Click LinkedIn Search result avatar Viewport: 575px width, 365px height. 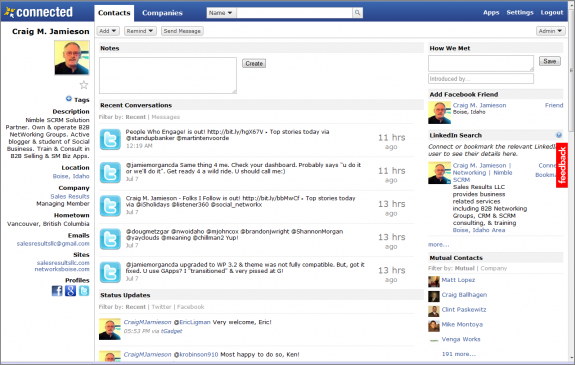(439, 173)
